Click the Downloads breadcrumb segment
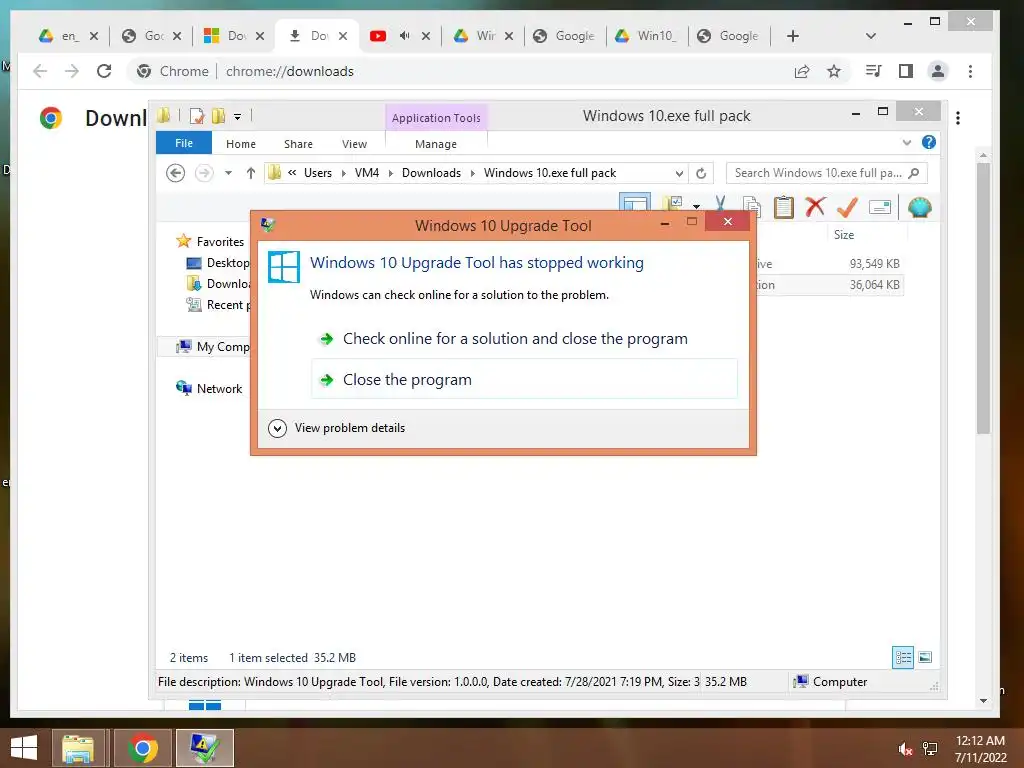The width and height of the screenshot is (1024, 768). [x=431, y=173]
